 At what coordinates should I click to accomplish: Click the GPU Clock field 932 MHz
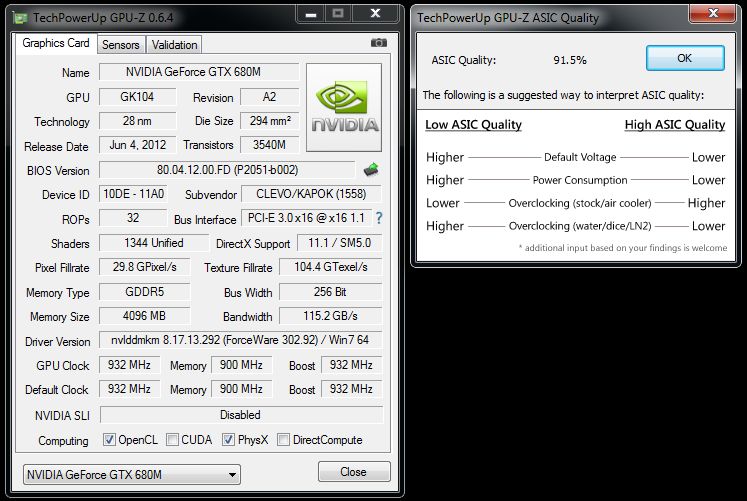(x=130, y=365)
